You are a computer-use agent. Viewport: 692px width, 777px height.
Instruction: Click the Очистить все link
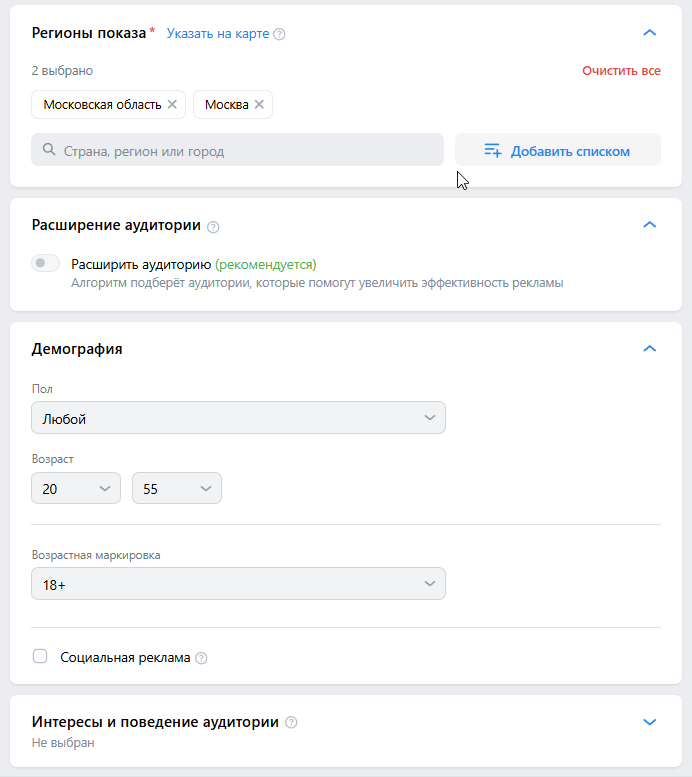(621, 71)
